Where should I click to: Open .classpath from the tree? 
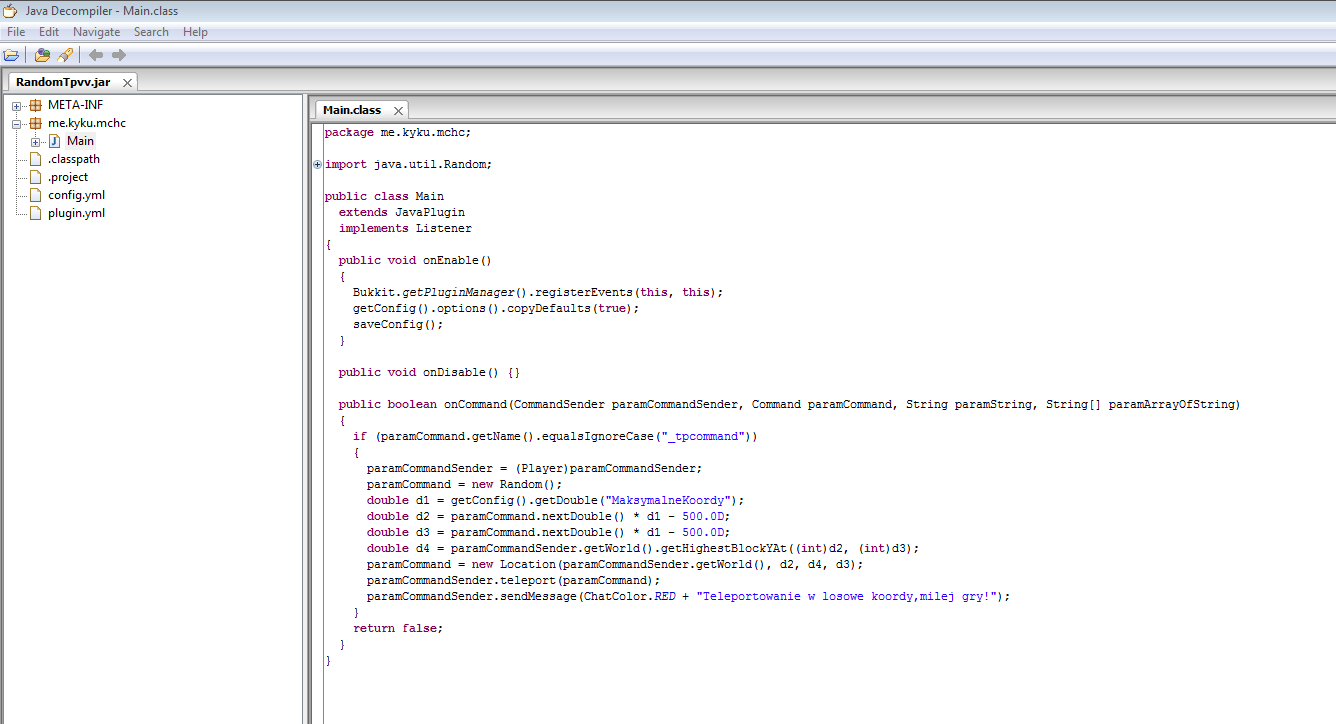[74, 159]
